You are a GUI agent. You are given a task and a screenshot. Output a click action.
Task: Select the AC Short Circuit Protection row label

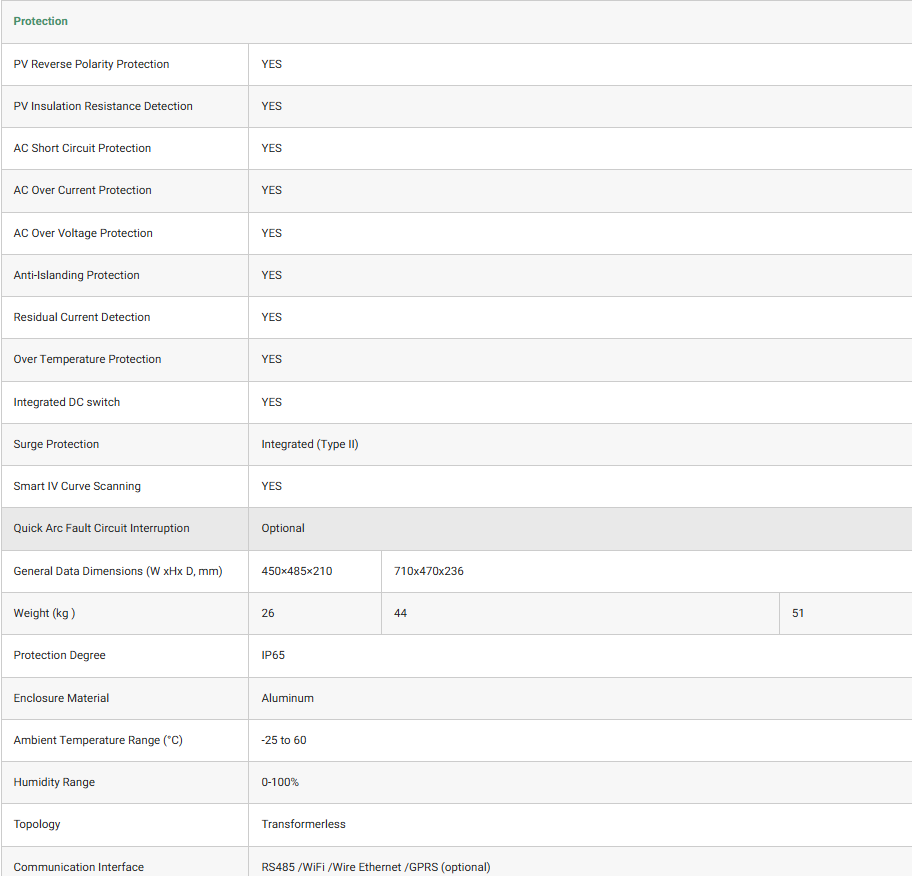[x=82, y=148]
